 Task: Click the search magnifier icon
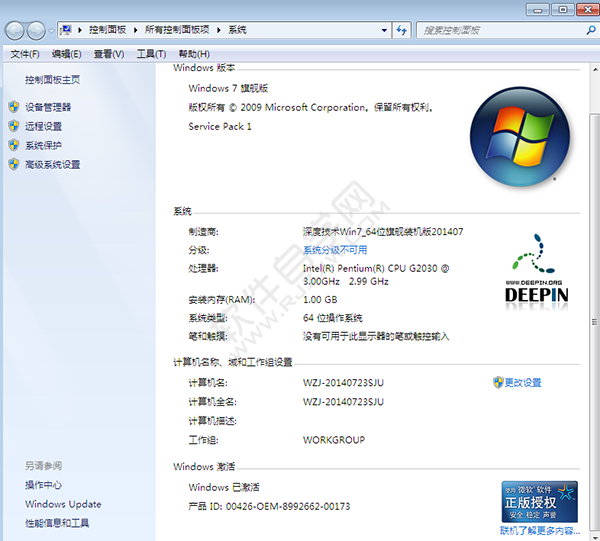(x=591, y=30)
